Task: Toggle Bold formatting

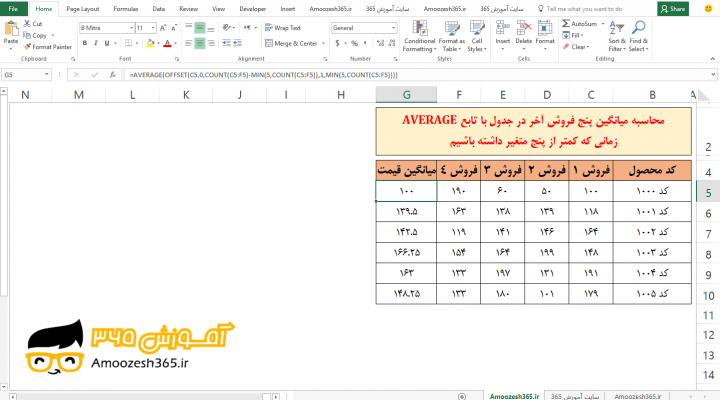Action: click(x=84, y=43)
